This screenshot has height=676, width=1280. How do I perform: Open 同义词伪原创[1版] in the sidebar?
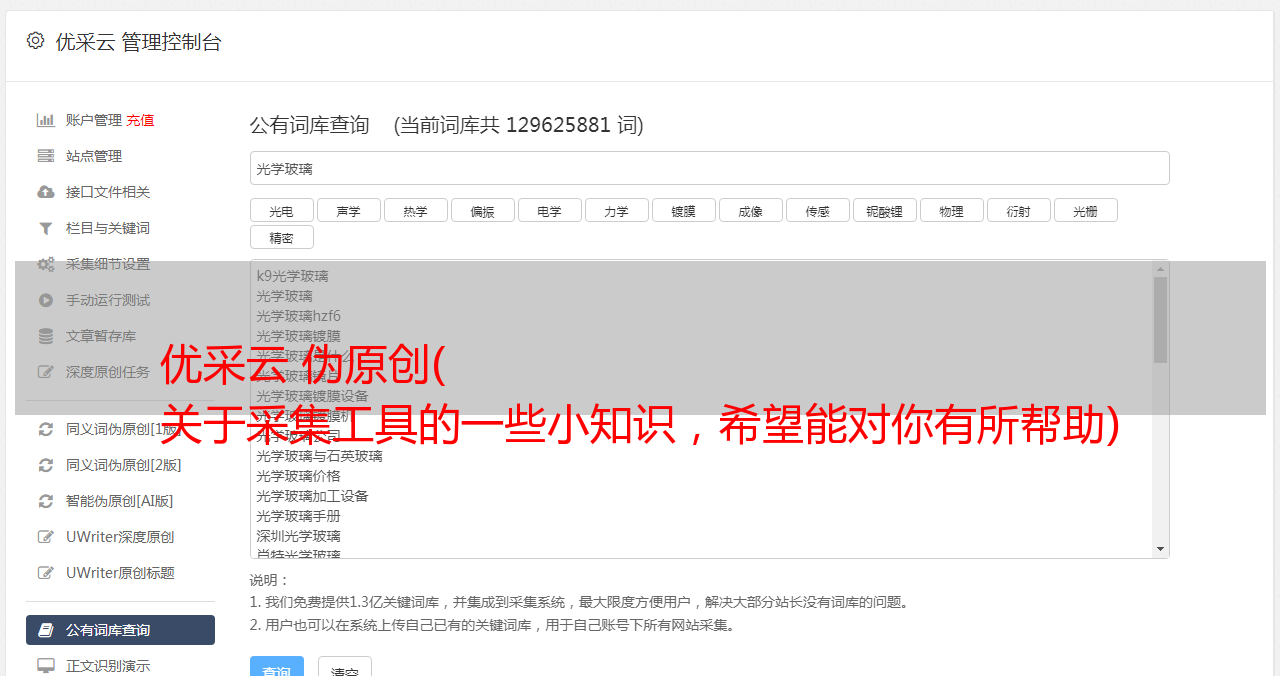click(122, 429)
